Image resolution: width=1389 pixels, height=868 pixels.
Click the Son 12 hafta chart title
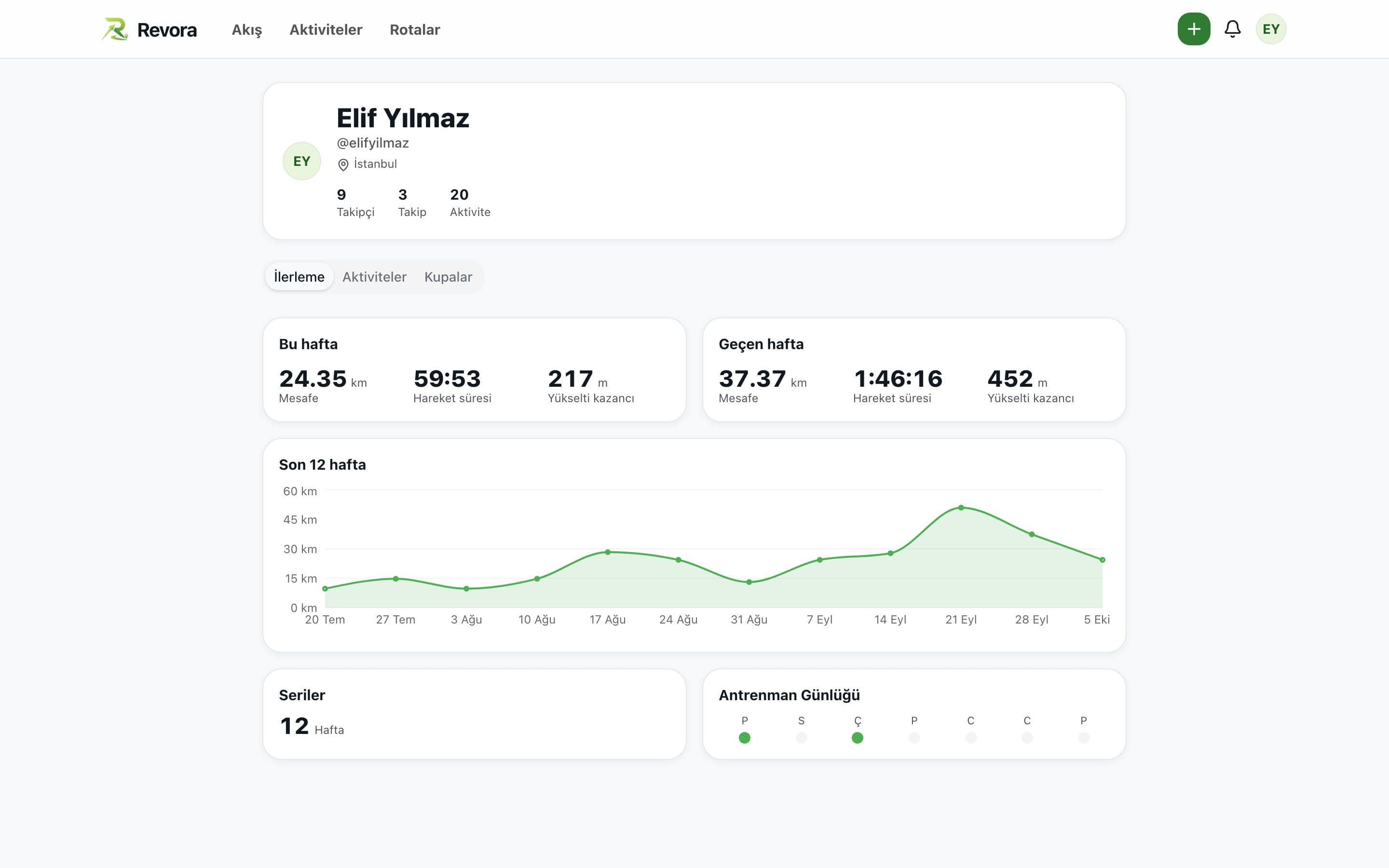point(322,464)
